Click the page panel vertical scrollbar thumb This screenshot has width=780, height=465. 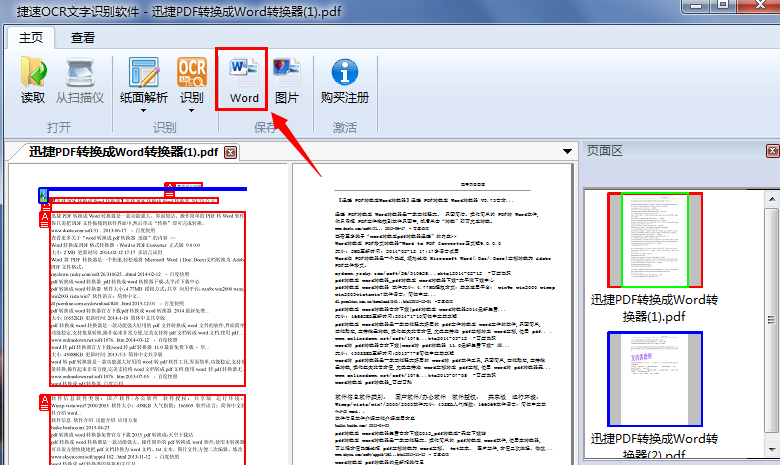[x=772, y=320]
